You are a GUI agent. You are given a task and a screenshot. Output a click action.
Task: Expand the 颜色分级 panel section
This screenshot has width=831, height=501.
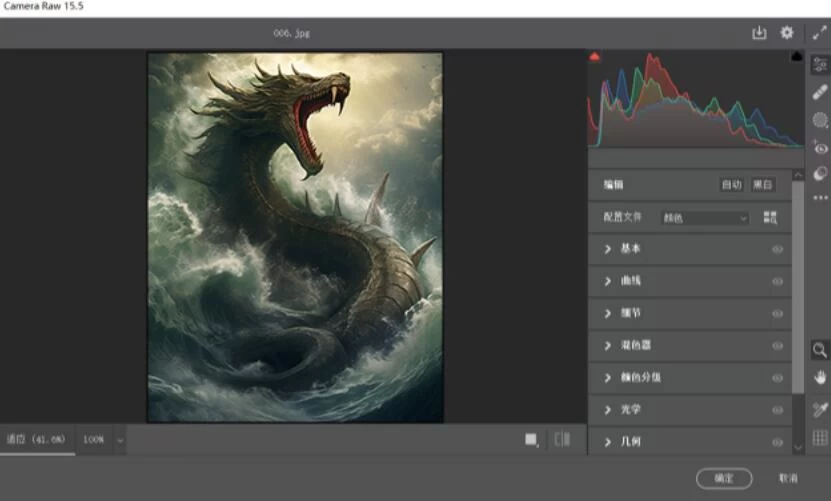pos(608,377)
